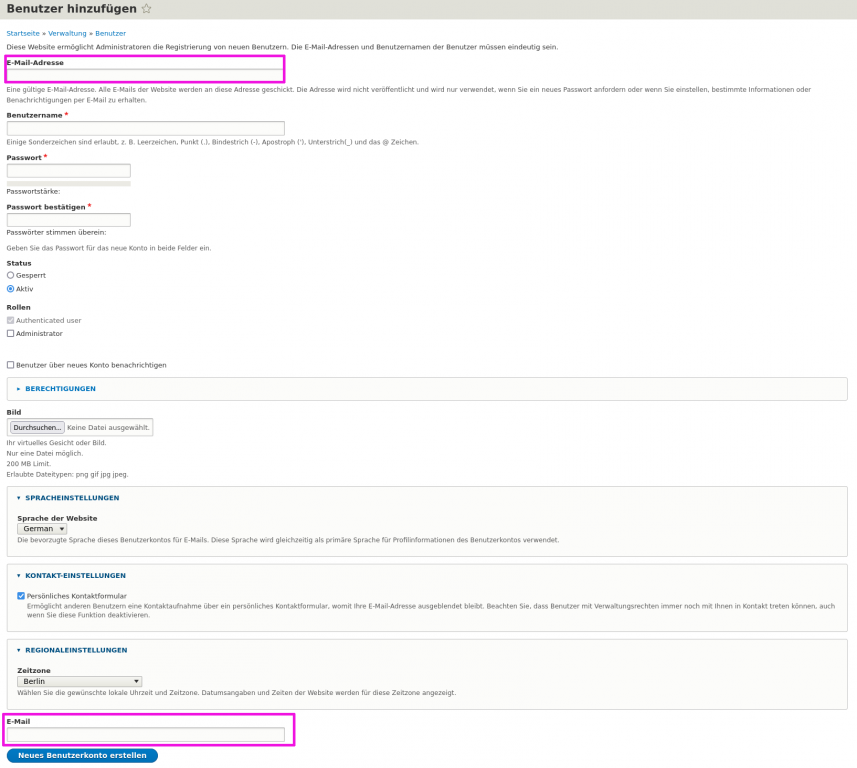
Task: Open the Benutzer breadcrumb link
Action: [111, 33]
